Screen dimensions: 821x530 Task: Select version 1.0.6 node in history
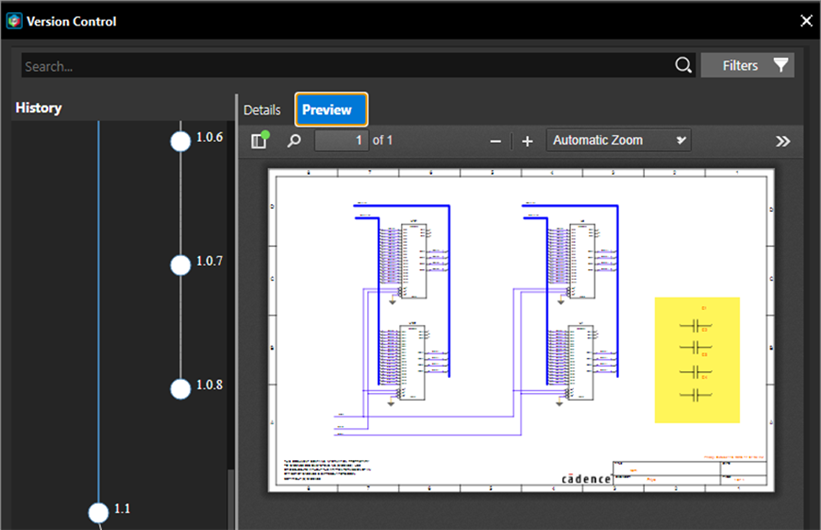[x=181, y=141]
